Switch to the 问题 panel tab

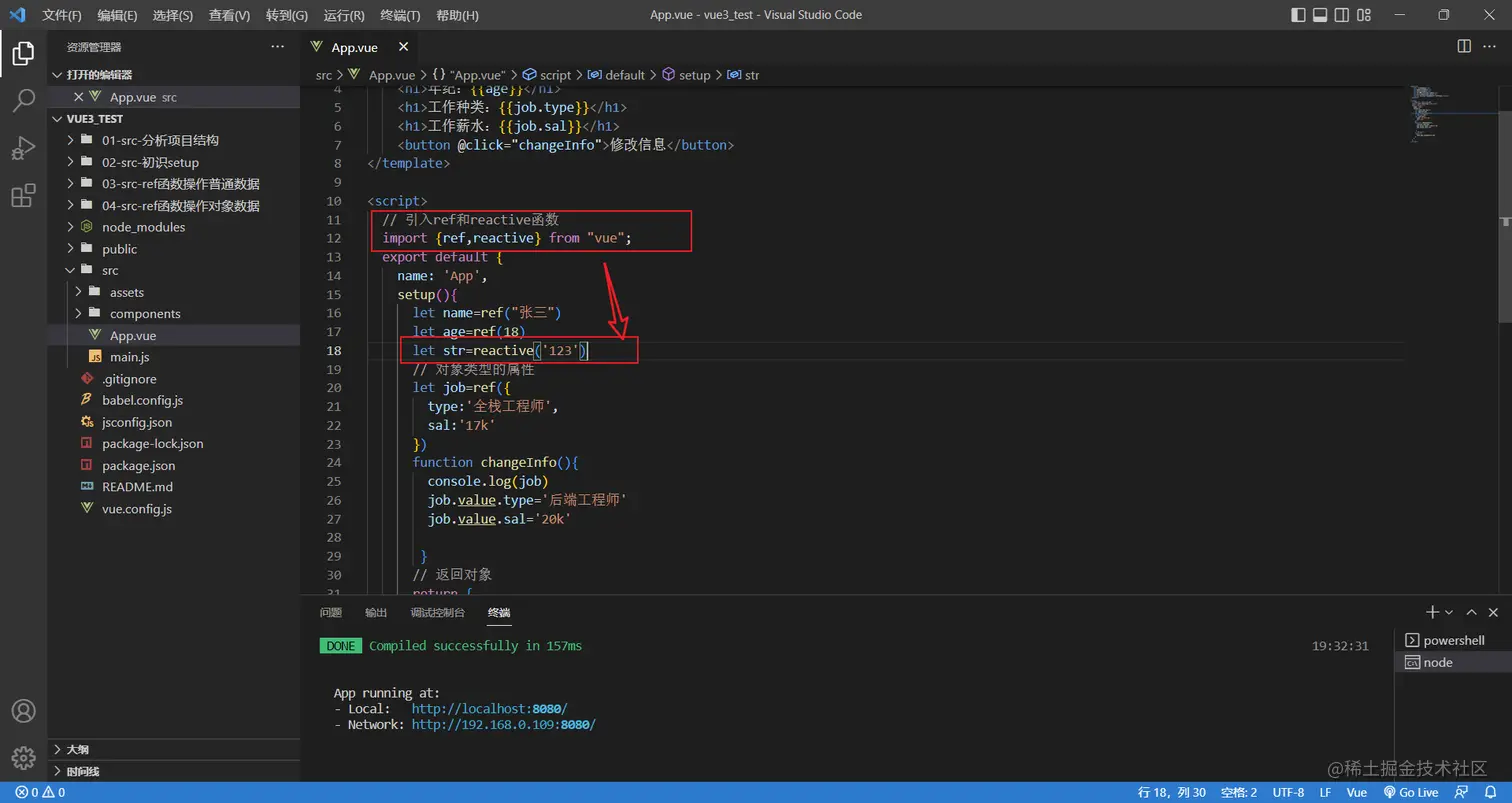(x=330, y=612)
